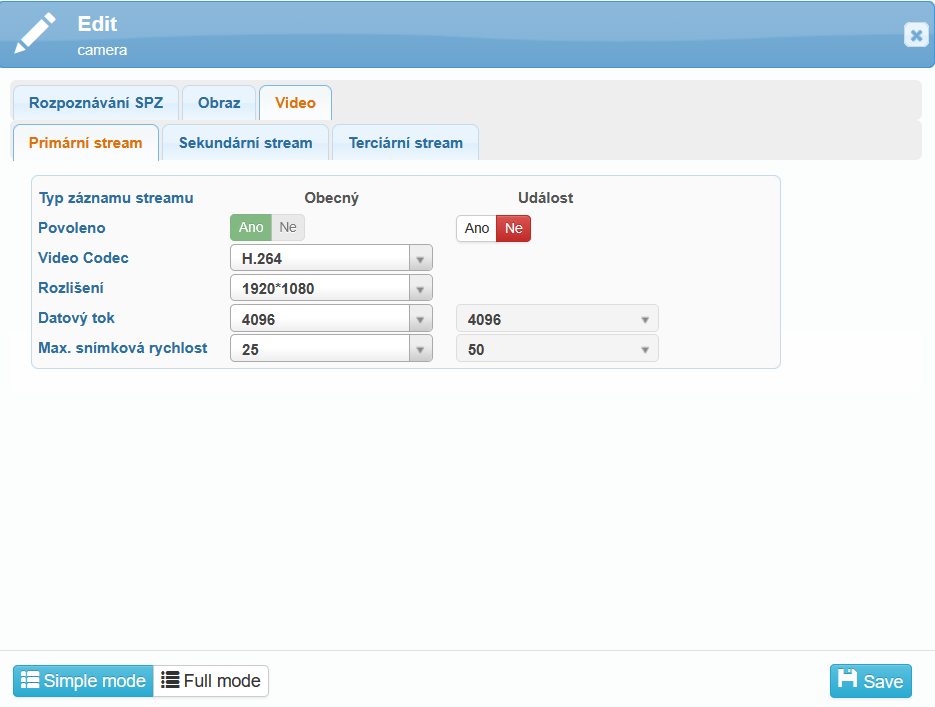
Task: Click the pencil Edit icon in header
Action: coord(36,33)
